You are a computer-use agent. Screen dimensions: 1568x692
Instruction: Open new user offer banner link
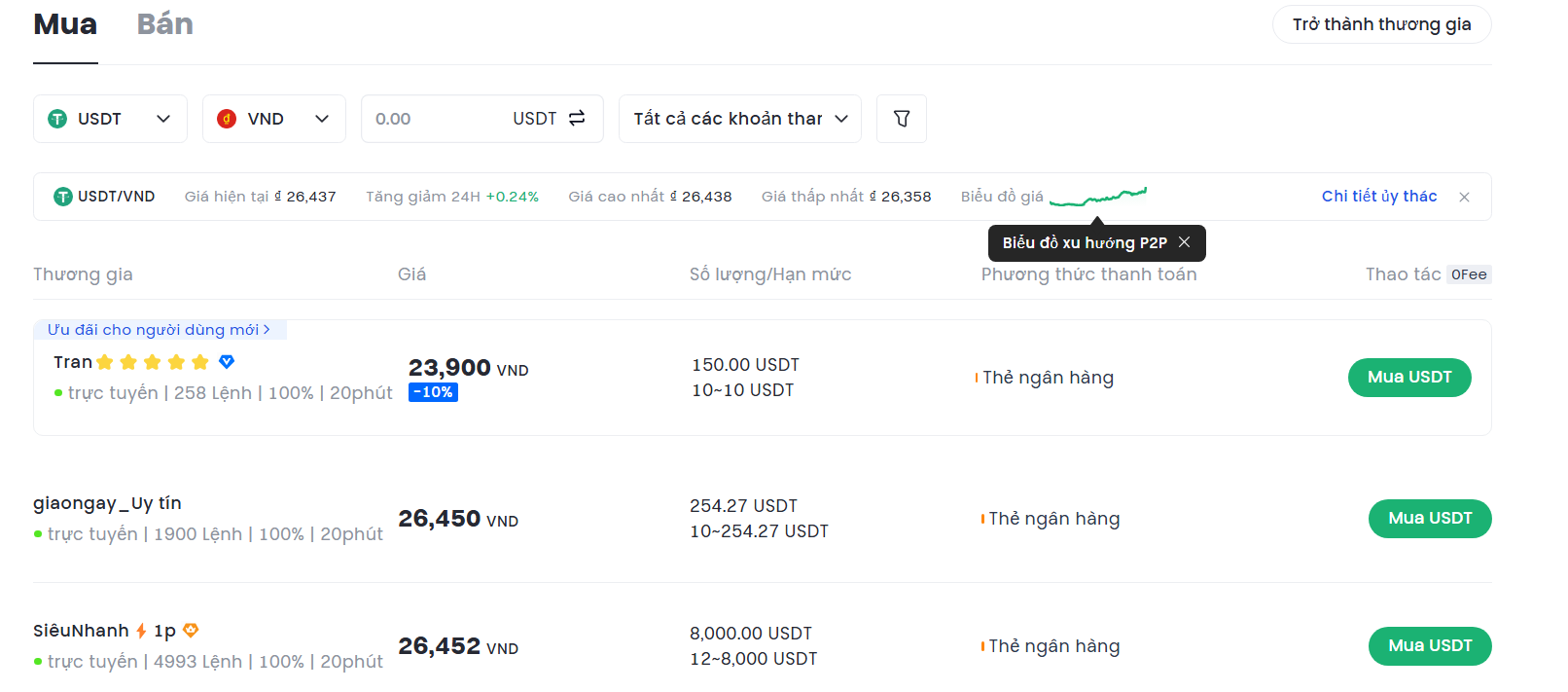click(159, 330)
